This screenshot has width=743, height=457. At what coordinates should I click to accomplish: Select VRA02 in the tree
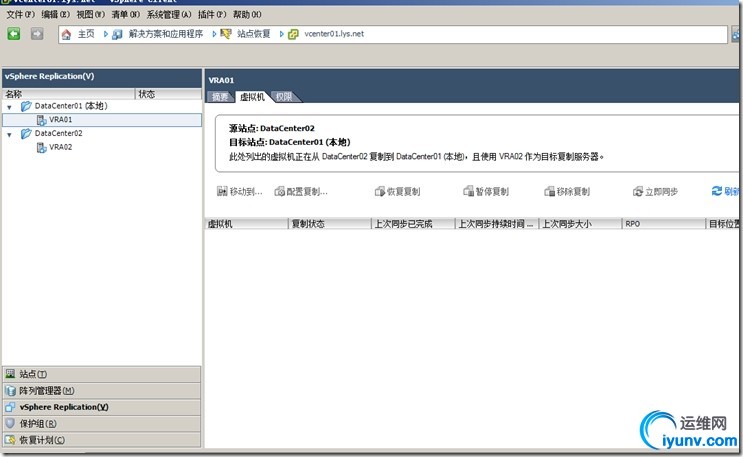click(61, 147)
